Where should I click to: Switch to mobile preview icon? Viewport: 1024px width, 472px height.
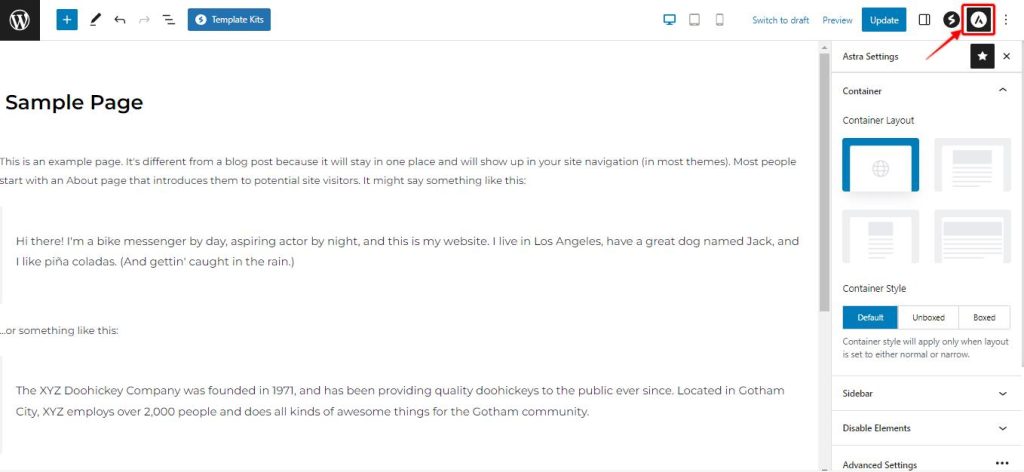pyautogui.click(x=719, y=20)
